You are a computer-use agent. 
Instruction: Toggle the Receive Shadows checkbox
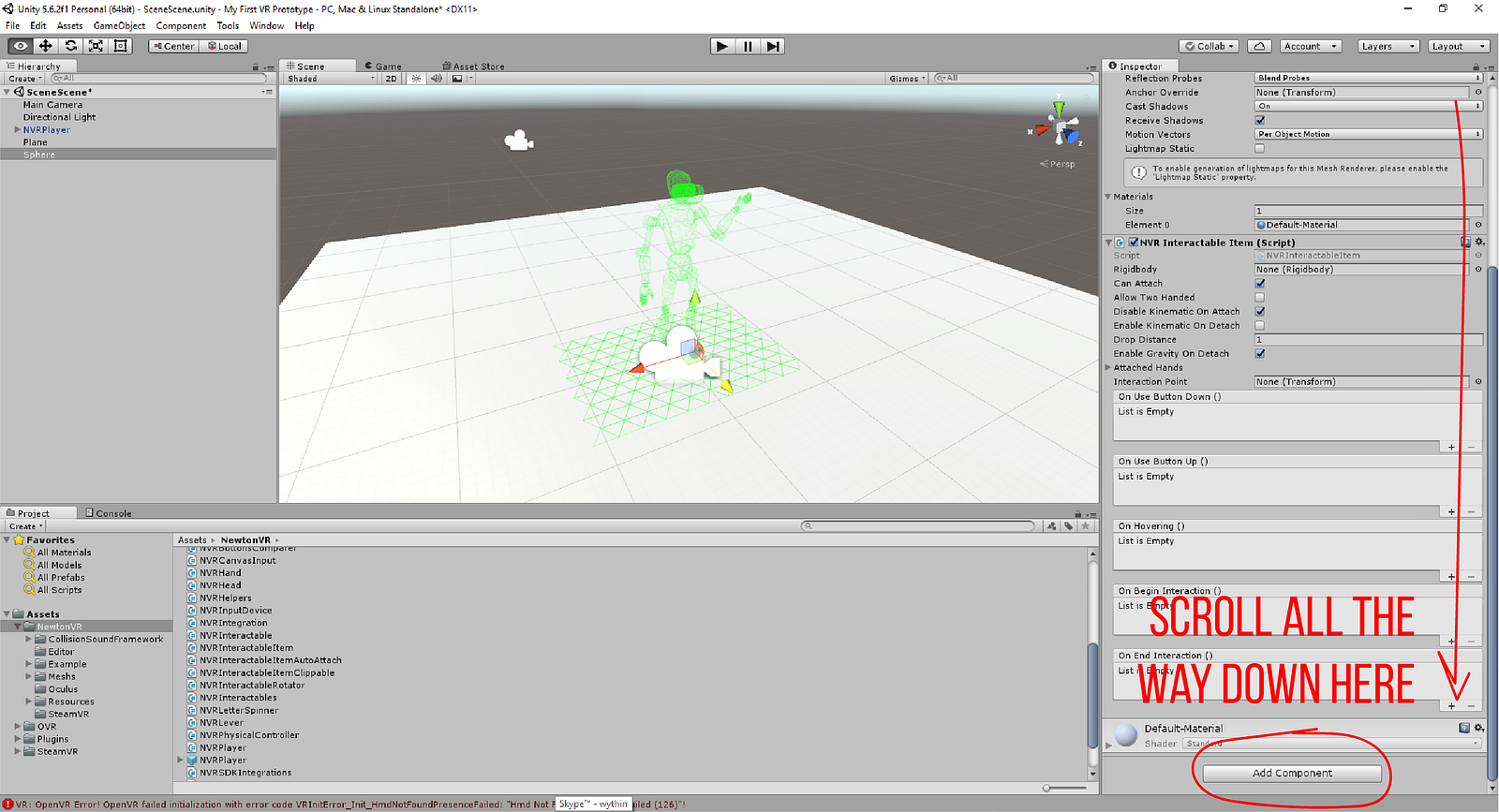point(1260,121)
